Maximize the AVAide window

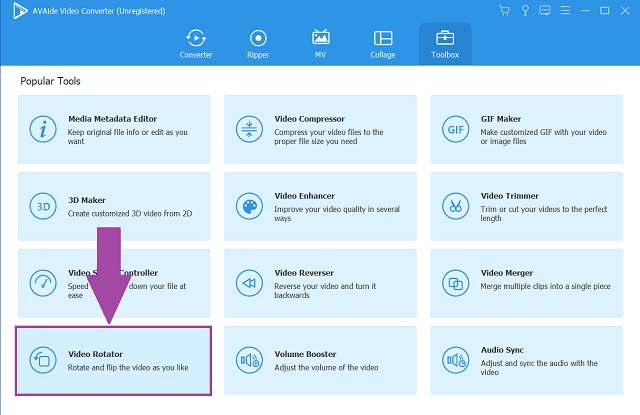coord(604,11)
